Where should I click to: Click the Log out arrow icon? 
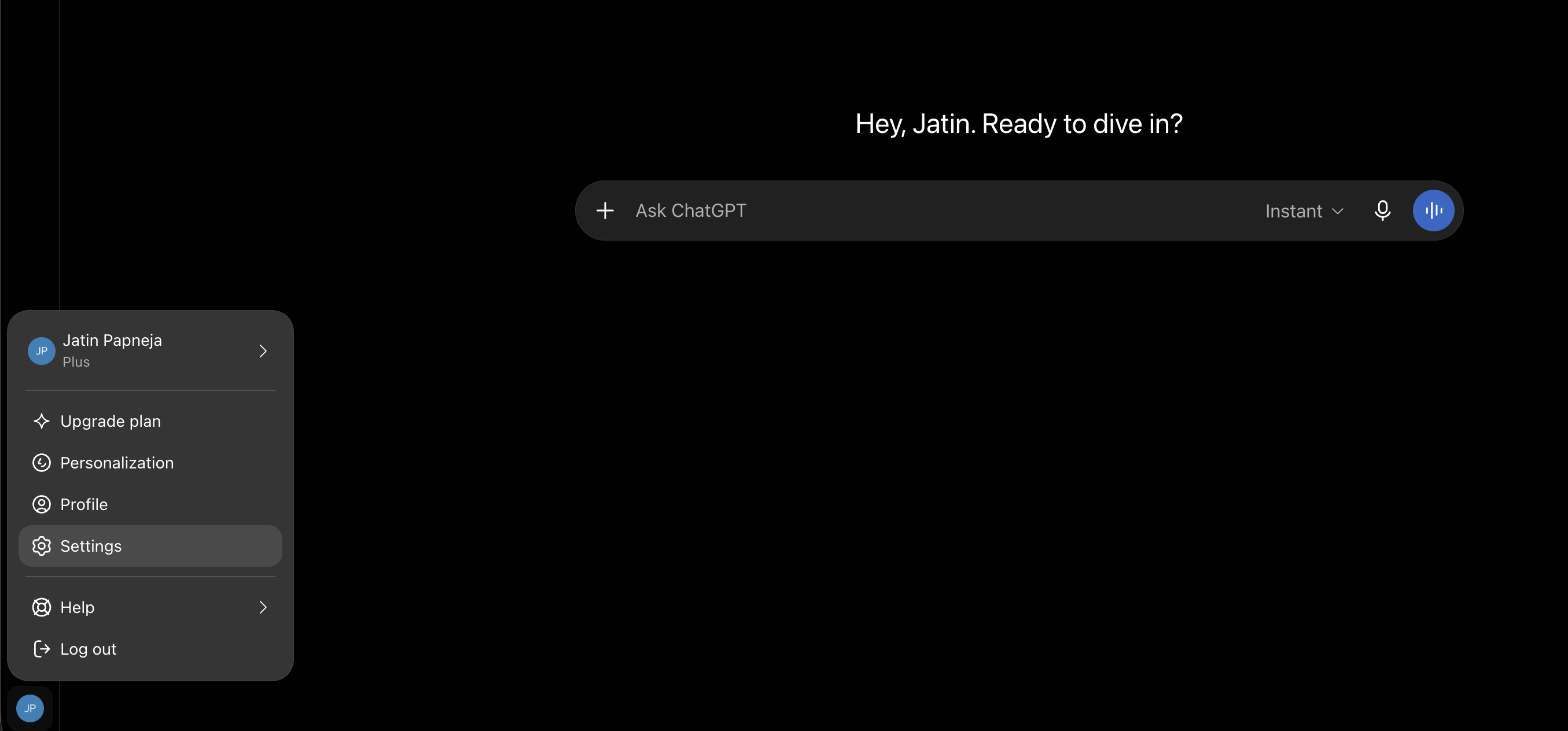(x=42, y=649)
